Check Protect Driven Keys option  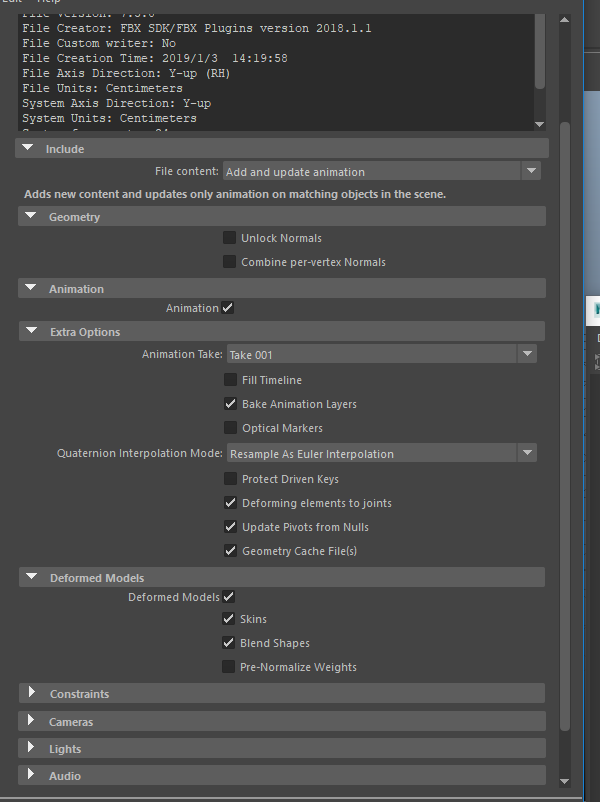[x=230, y=479]
